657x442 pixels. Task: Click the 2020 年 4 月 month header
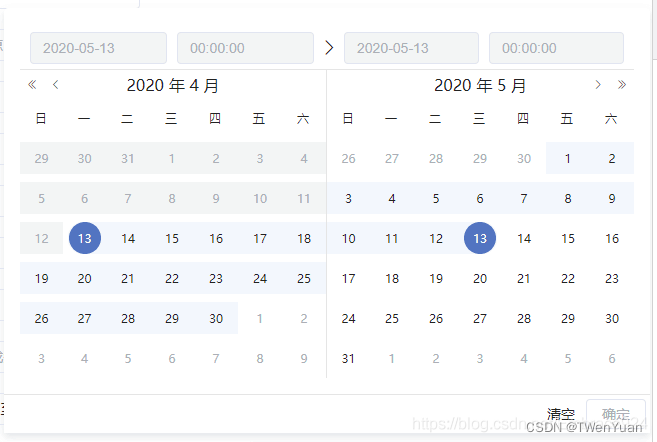(x=173, y=85)
